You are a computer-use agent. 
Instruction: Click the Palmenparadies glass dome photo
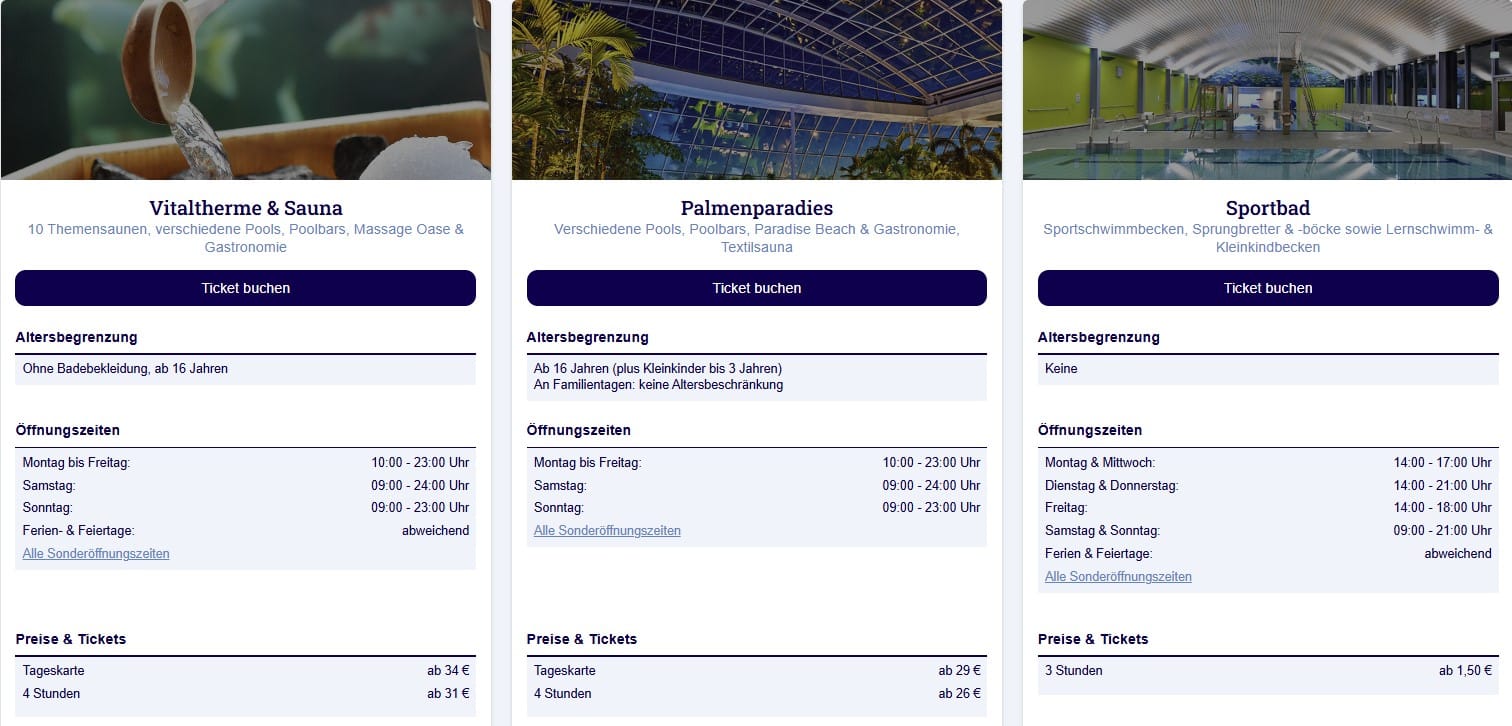tap(756, 88)
